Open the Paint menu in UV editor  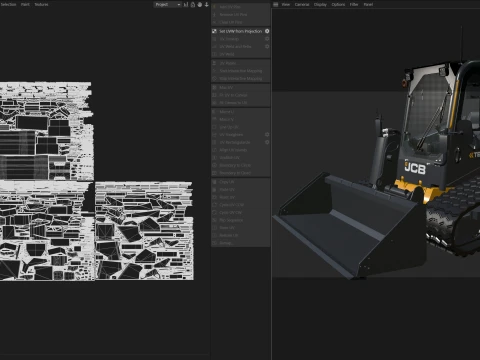pos(25,5)
